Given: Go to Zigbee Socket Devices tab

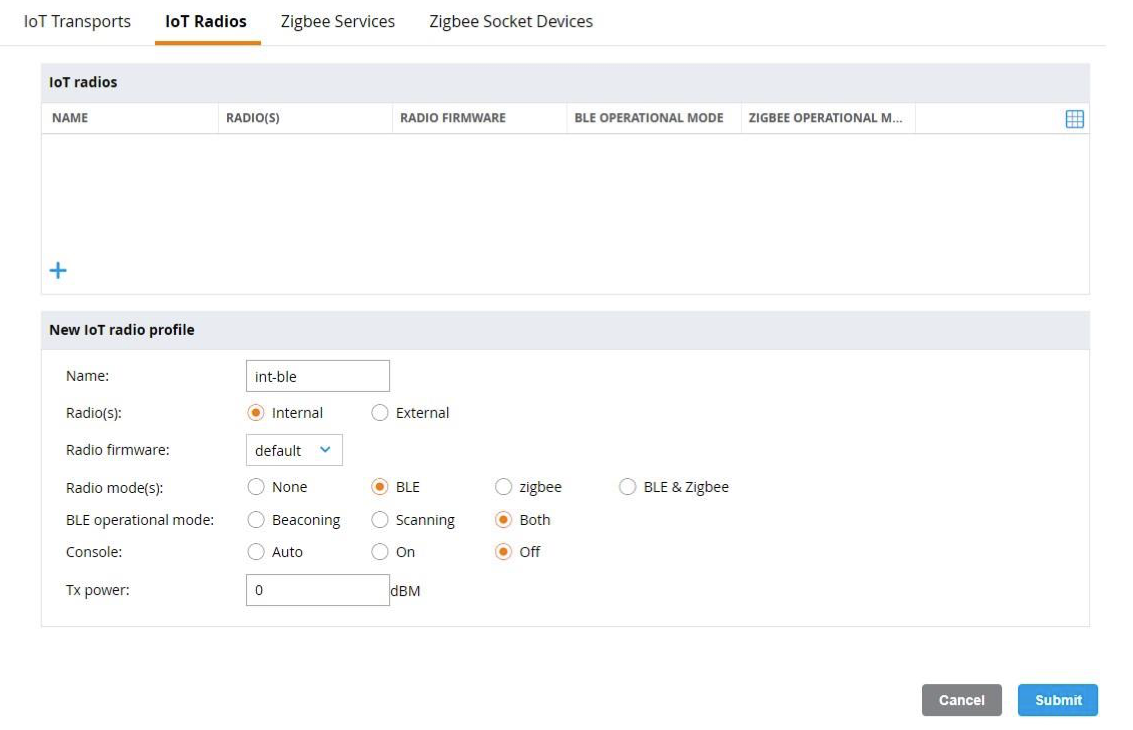Looking at the screenshot, I should (510, 21).
